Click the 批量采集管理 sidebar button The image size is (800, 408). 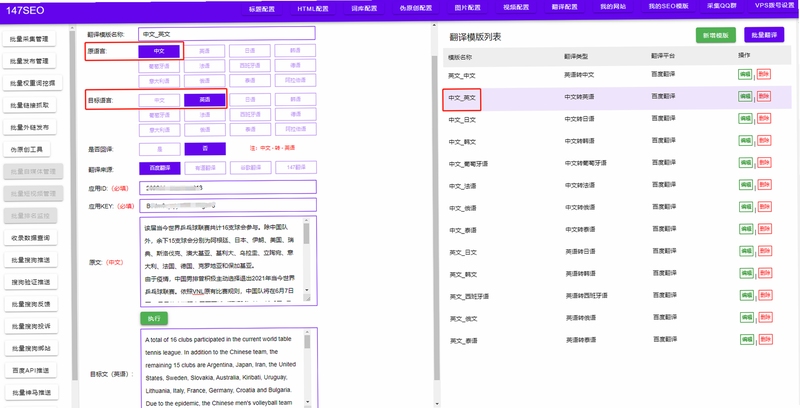tap(30, 39)
